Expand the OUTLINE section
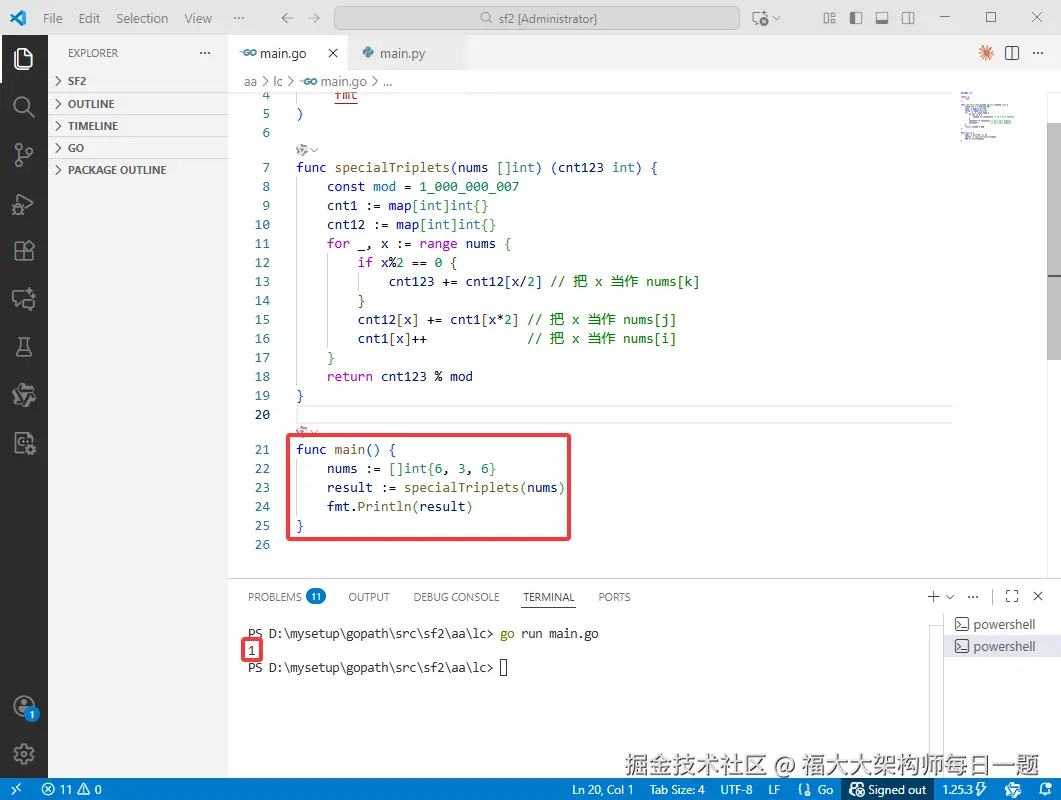The width and height of the screenshot is (1061, 800). click(138, 104)
